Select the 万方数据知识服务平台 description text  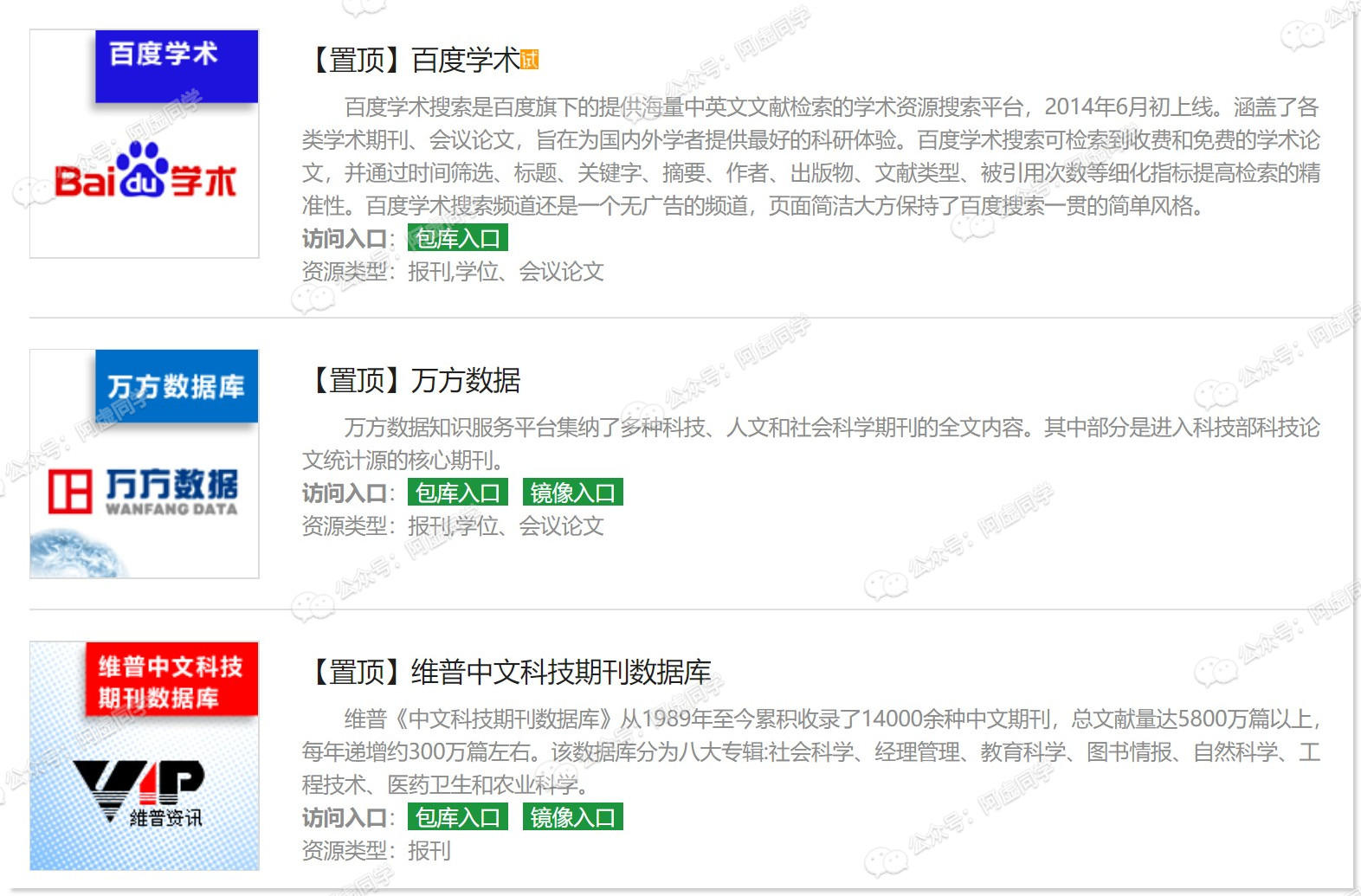(811, 443)
